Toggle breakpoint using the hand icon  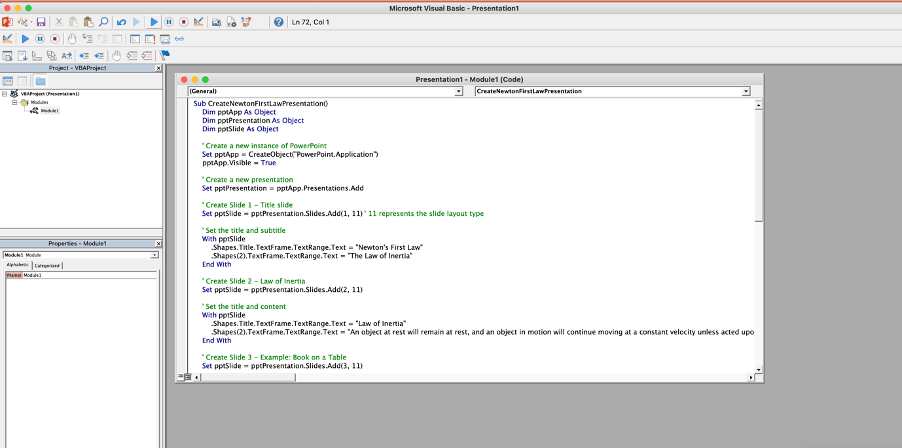pos(71,39)
